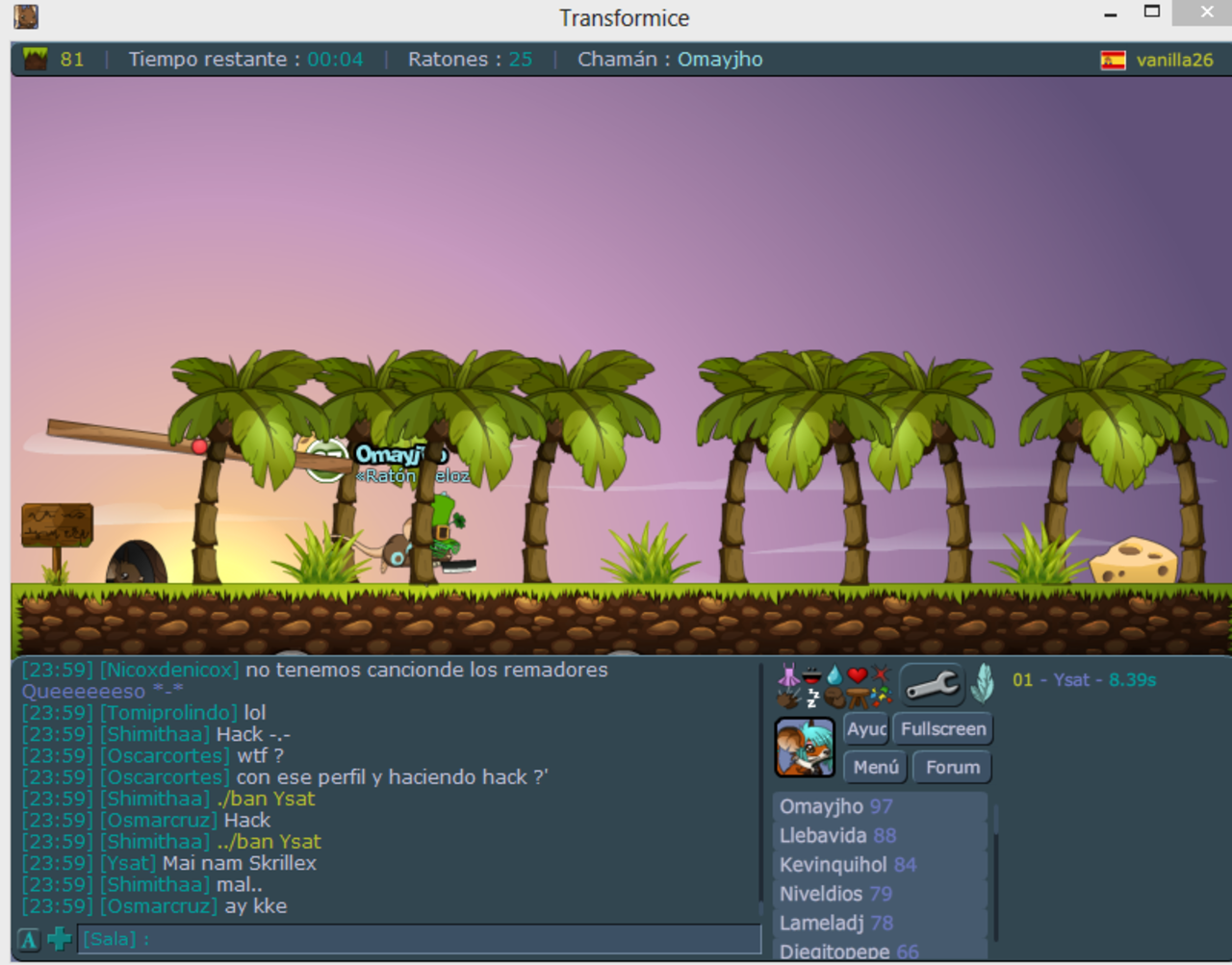Use the brown facepalm emote icon
The width and height of the screenshot is (1232, 965).
coord(834,698)
